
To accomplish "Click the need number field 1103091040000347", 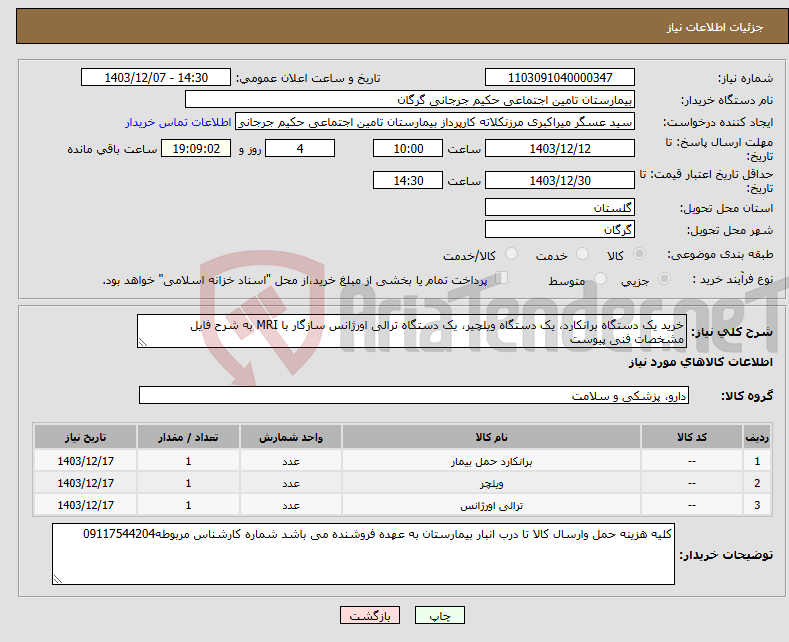I will 560,77.
